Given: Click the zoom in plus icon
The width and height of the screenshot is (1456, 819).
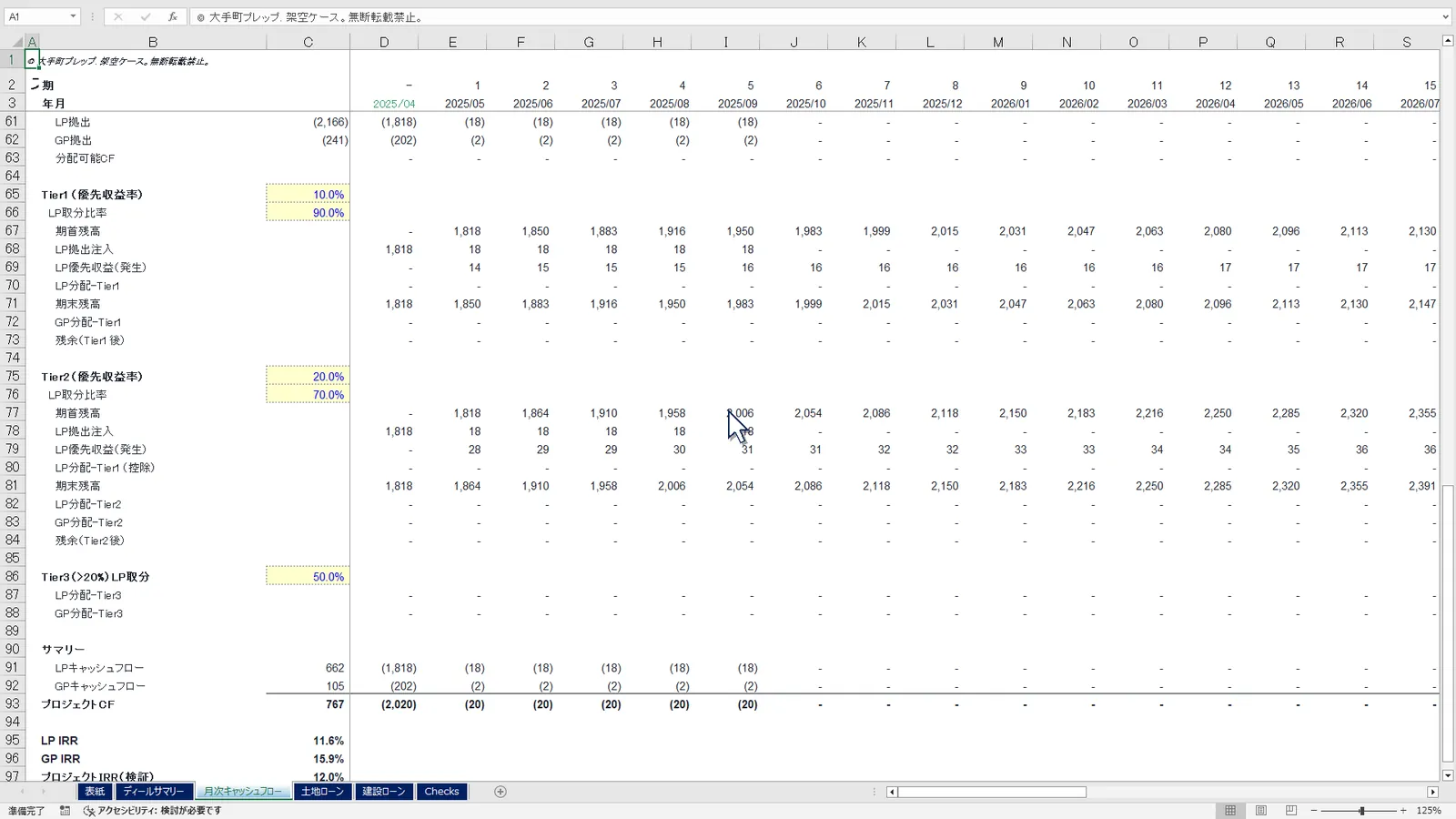Looking at the screenshot, I should [x=1403, y=810].
